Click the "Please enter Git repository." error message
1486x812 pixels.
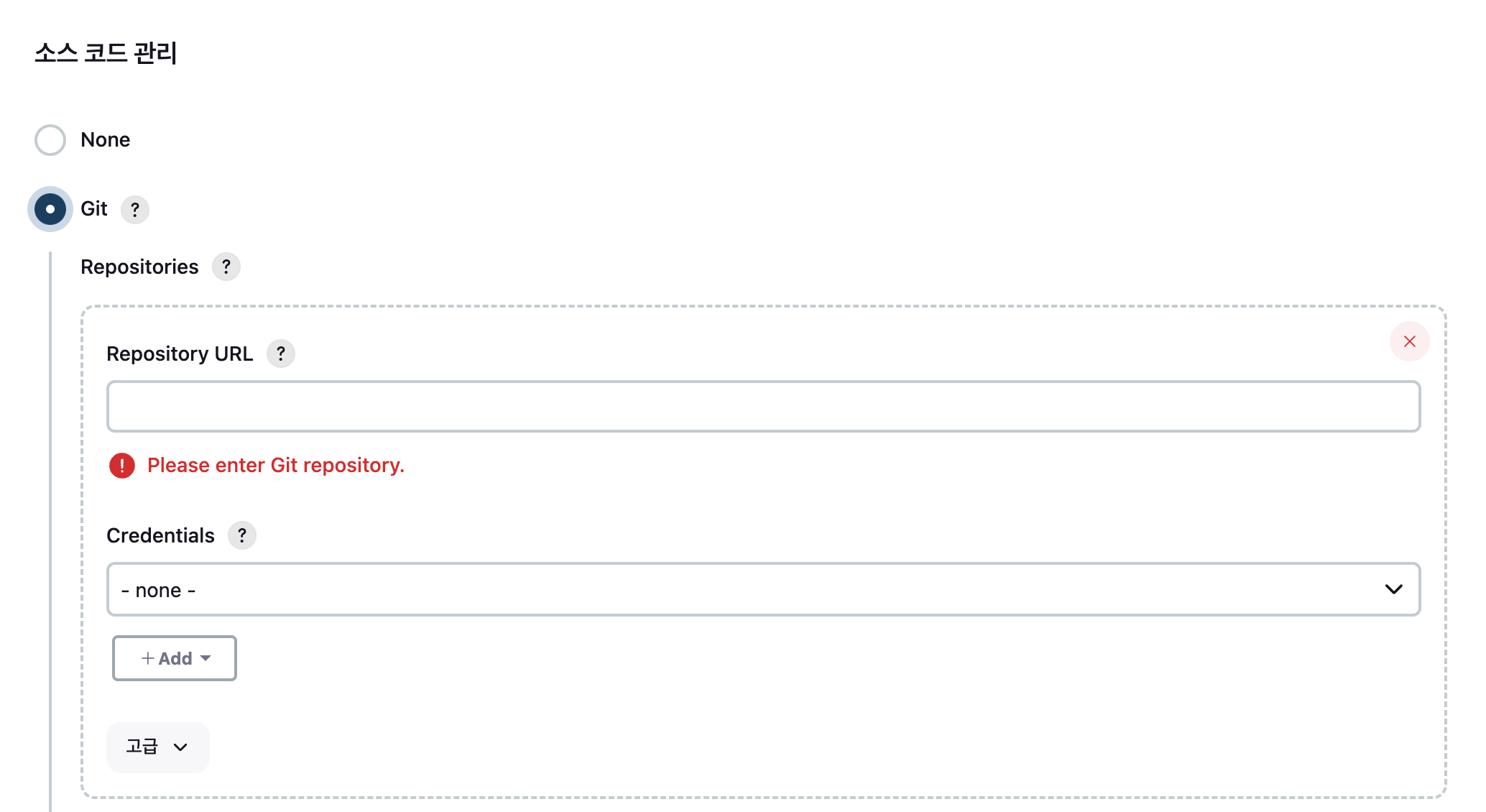[275, 466]
